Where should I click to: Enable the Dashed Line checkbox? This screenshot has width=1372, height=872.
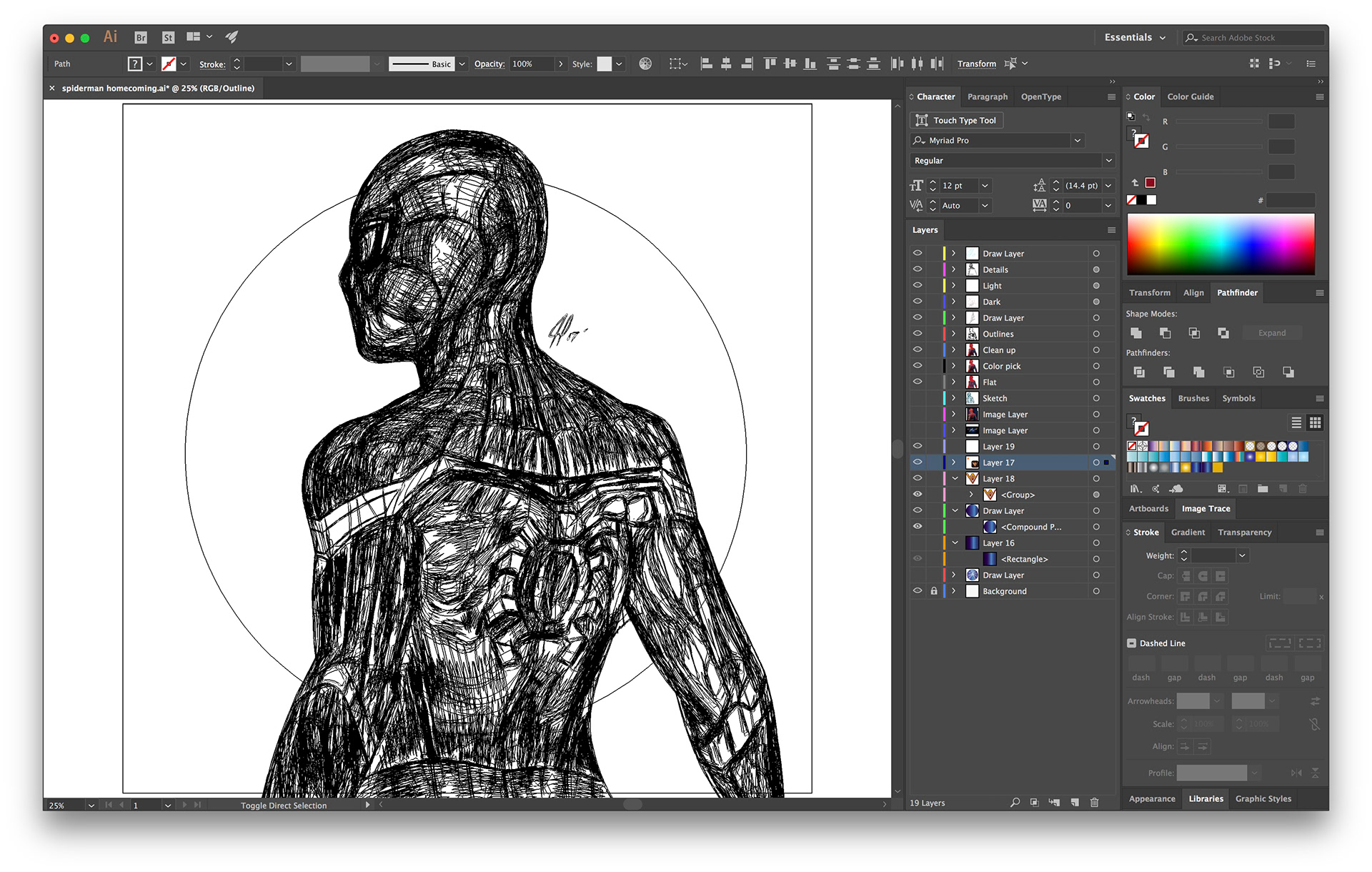coord(1132,643)
